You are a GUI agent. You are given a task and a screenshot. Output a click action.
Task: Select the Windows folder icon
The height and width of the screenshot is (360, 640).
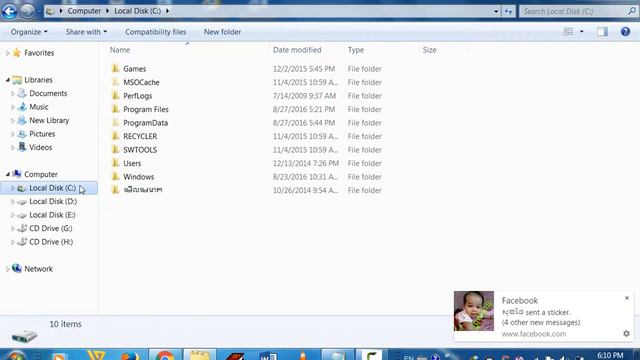click(116, 176)
